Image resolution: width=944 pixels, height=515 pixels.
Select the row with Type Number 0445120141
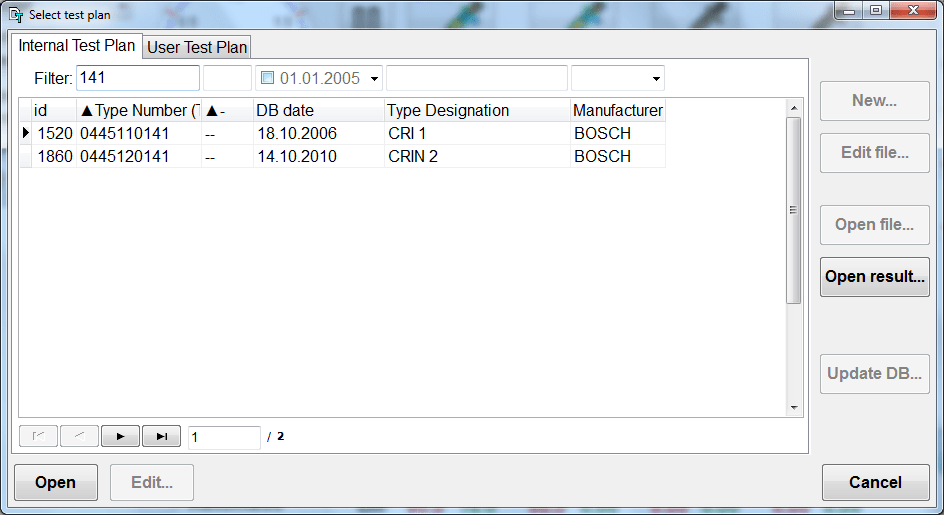125,156
